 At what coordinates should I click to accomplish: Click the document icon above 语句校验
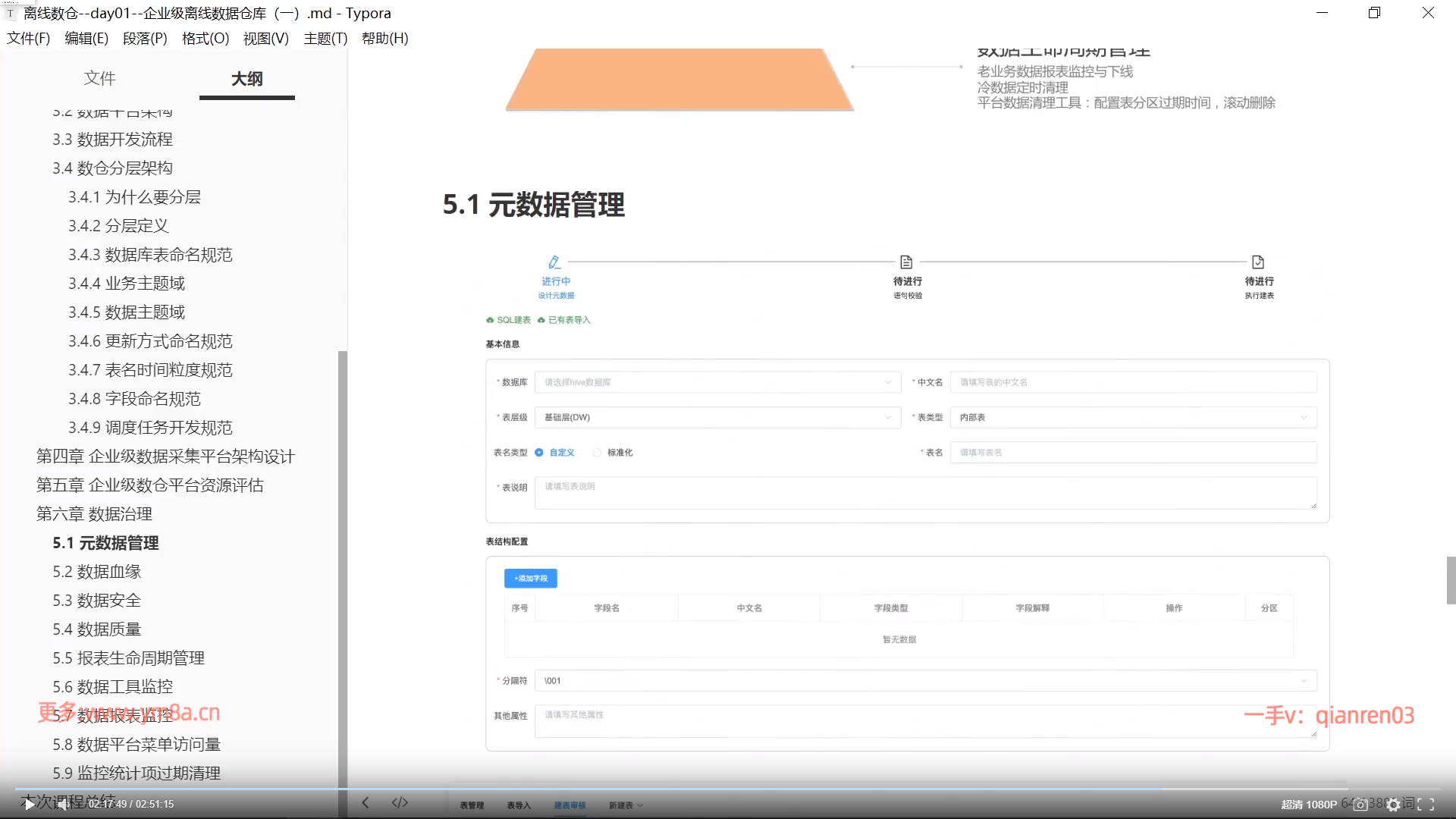click(906, 262)
